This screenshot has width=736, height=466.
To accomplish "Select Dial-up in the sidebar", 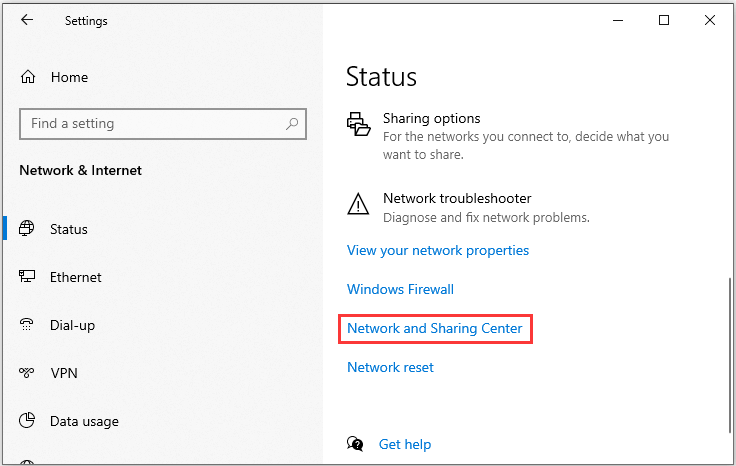I will [x=72, y=325].
